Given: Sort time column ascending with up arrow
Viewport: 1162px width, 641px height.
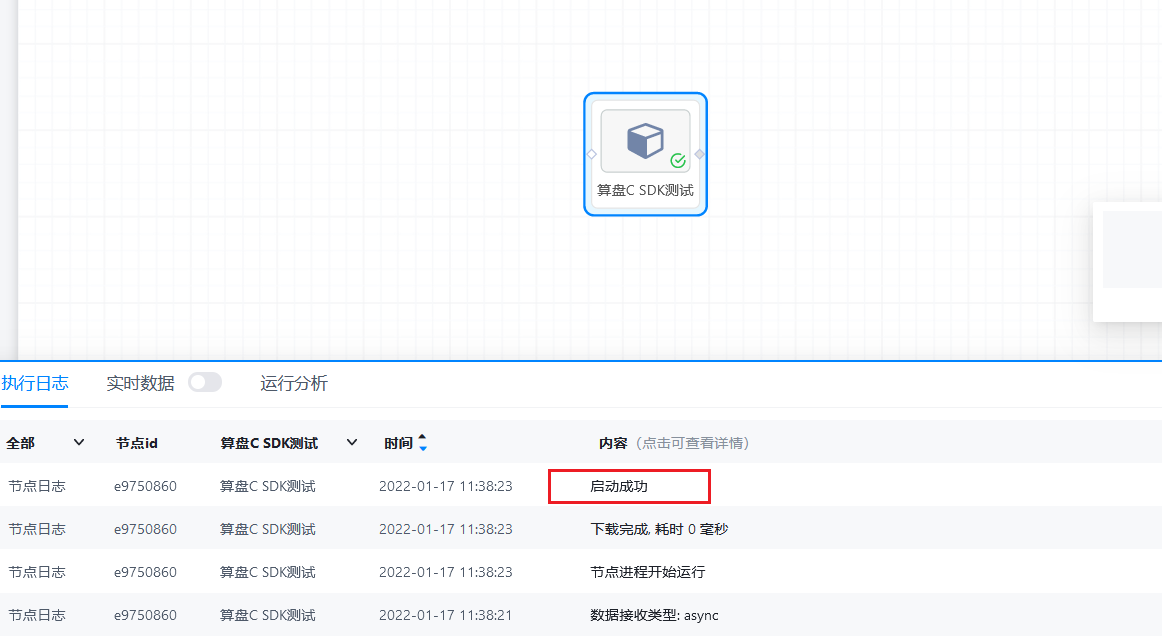Looking at the screenshot, I should (422, 437).
